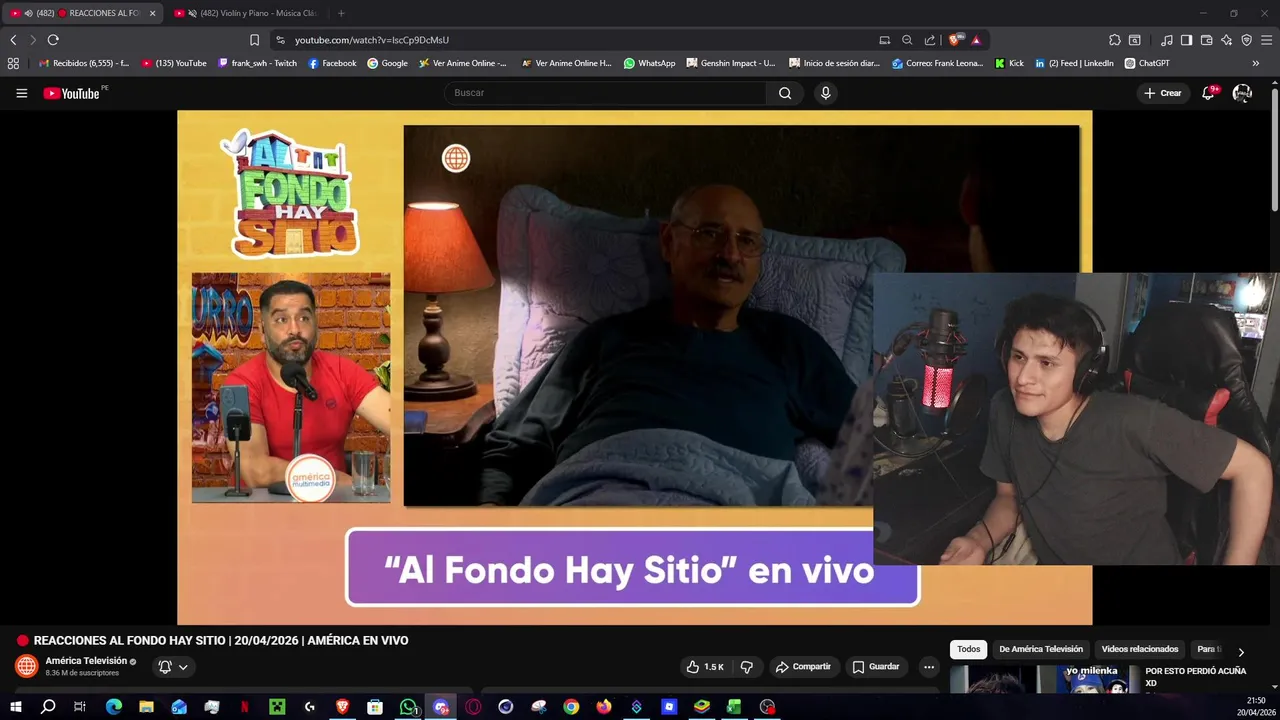Click Brave Shields lion icon in address bar

(956, 40)
